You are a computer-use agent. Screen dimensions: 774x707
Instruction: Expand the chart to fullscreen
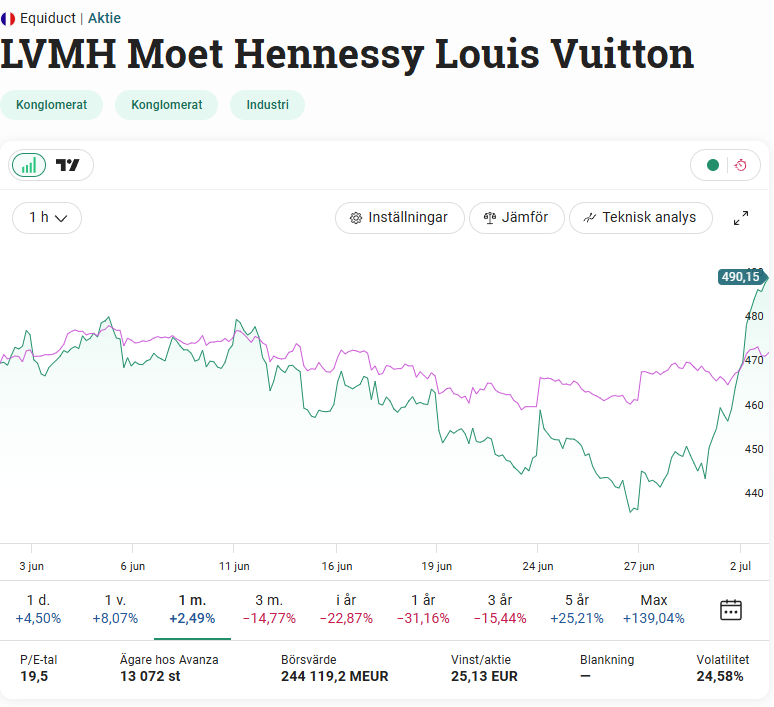(740, 218)
